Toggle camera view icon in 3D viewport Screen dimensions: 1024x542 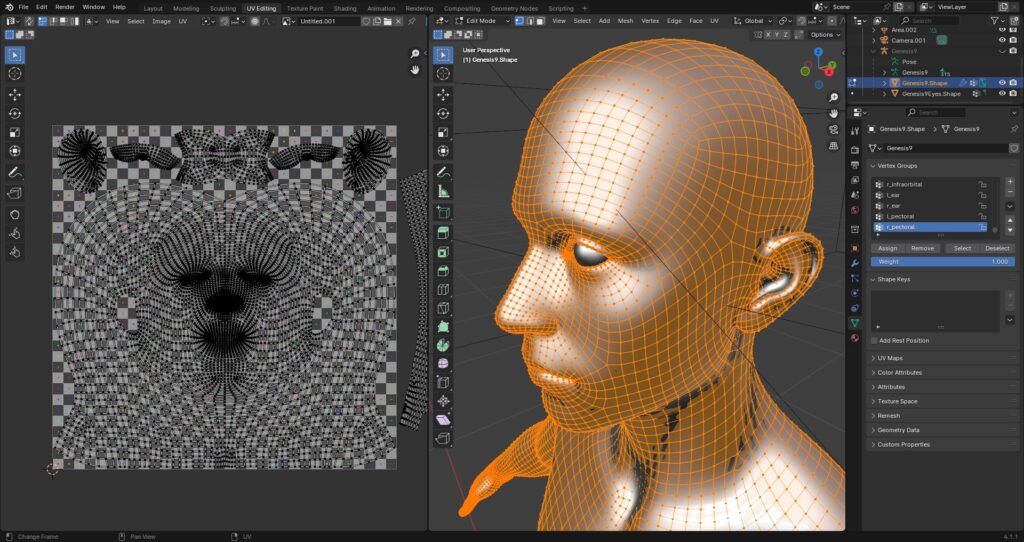click(833, 130)
